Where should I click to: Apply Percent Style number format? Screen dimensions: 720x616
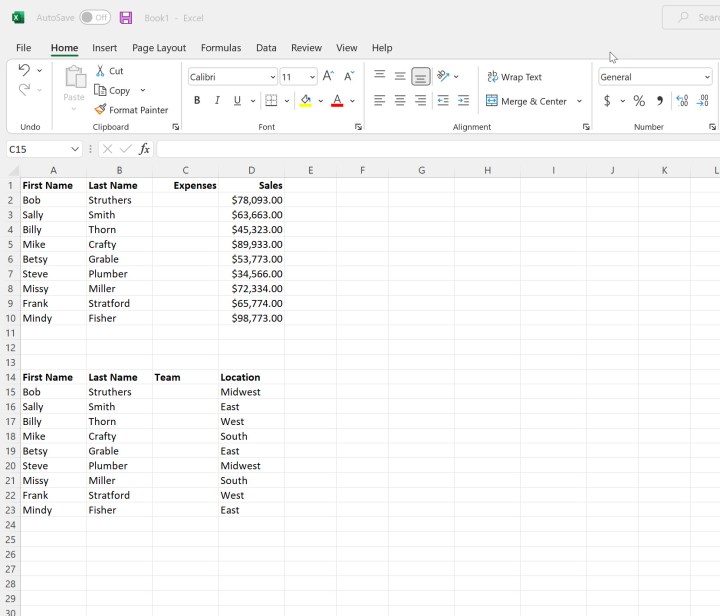[639, 101]
